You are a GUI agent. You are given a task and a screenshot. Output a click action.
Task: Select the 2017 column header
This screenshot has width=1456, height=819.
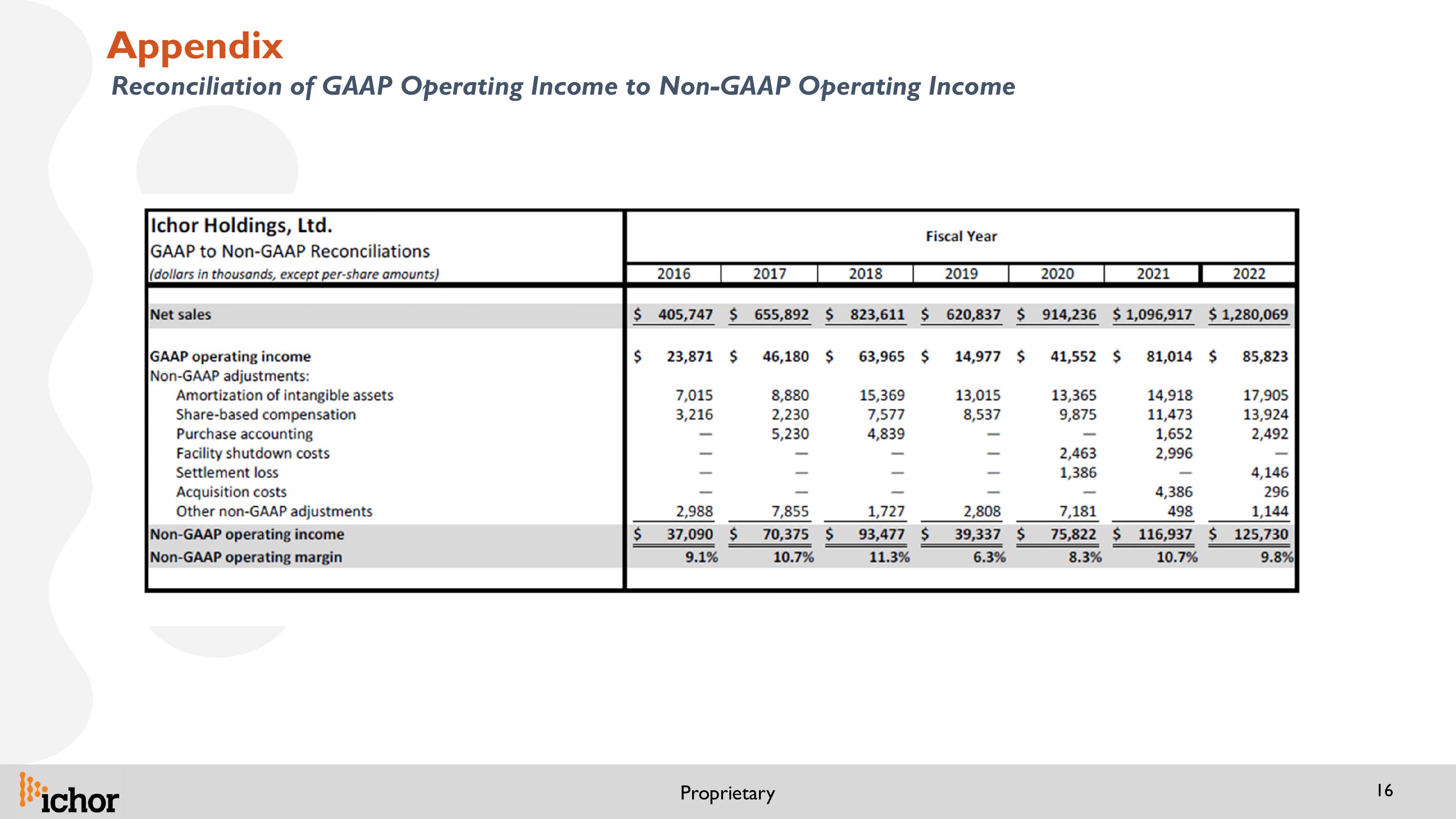tap(769, 273)
